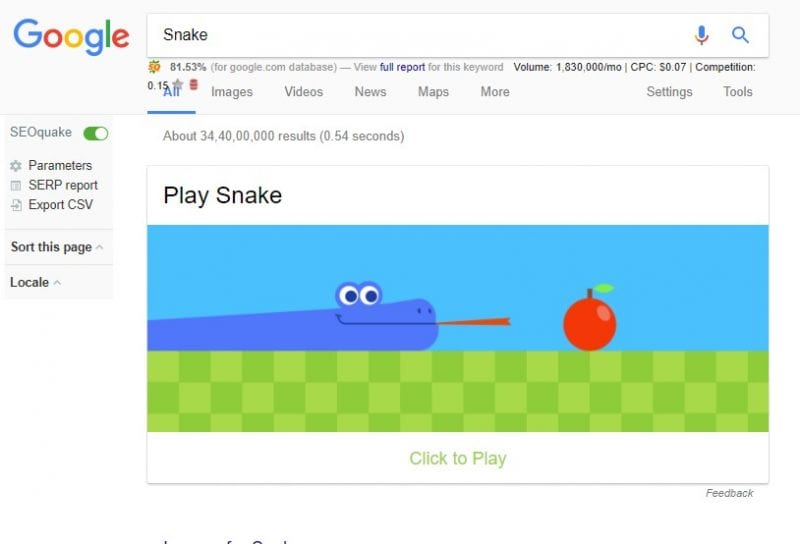Click the Click to Play button
This screenshot has width=800, height=544.
point(458,458)
